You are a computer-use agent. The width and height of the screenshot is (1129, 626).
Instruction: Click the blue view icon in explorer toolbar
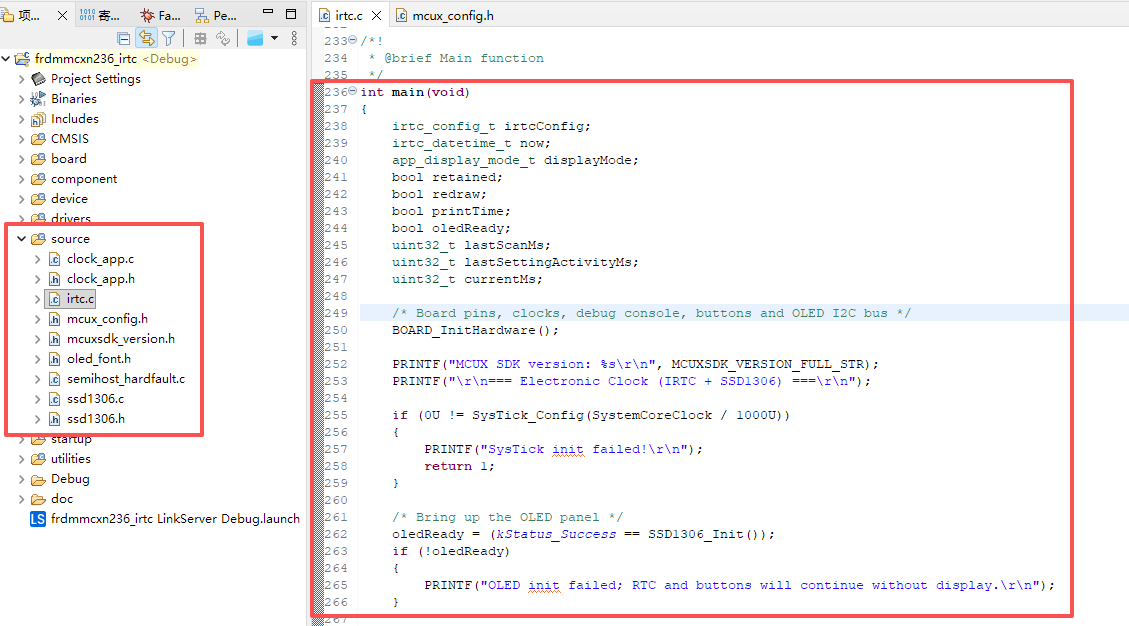click(x=255, y=38)
